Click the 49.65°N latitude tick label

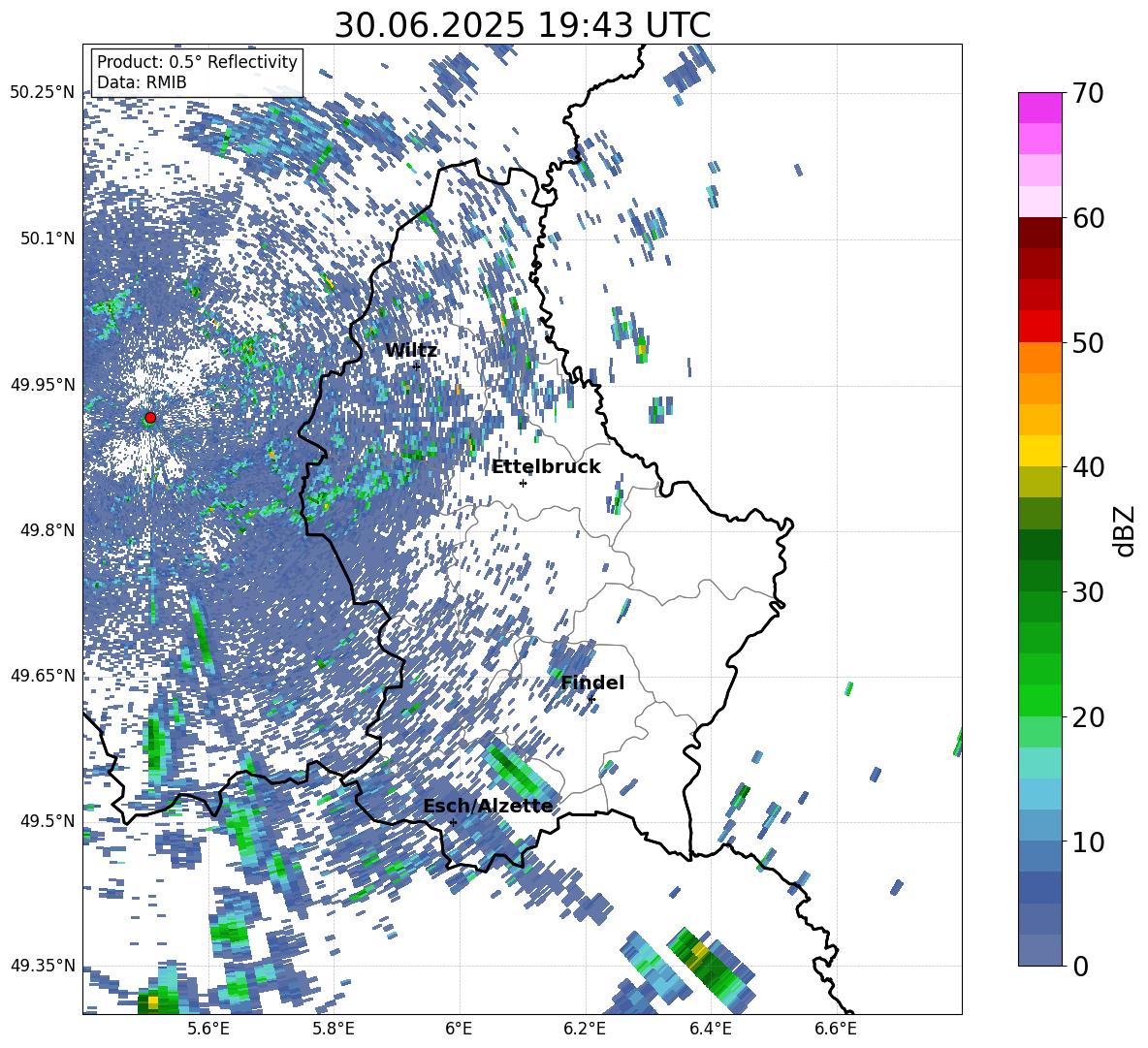(x=43, y=676)
